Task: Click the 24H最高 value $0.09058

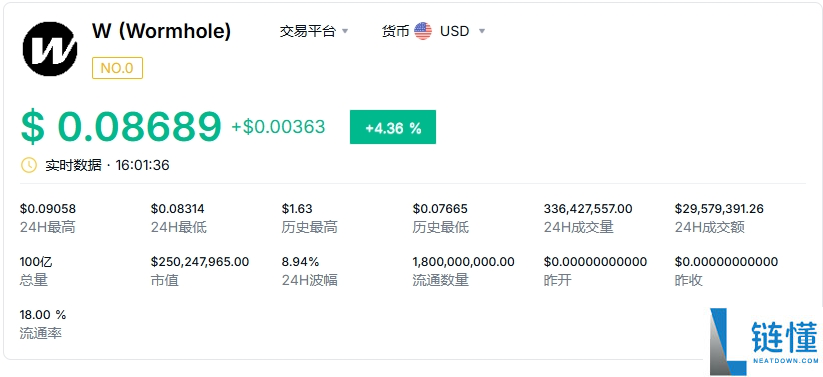Action: [x=48, y=209]
